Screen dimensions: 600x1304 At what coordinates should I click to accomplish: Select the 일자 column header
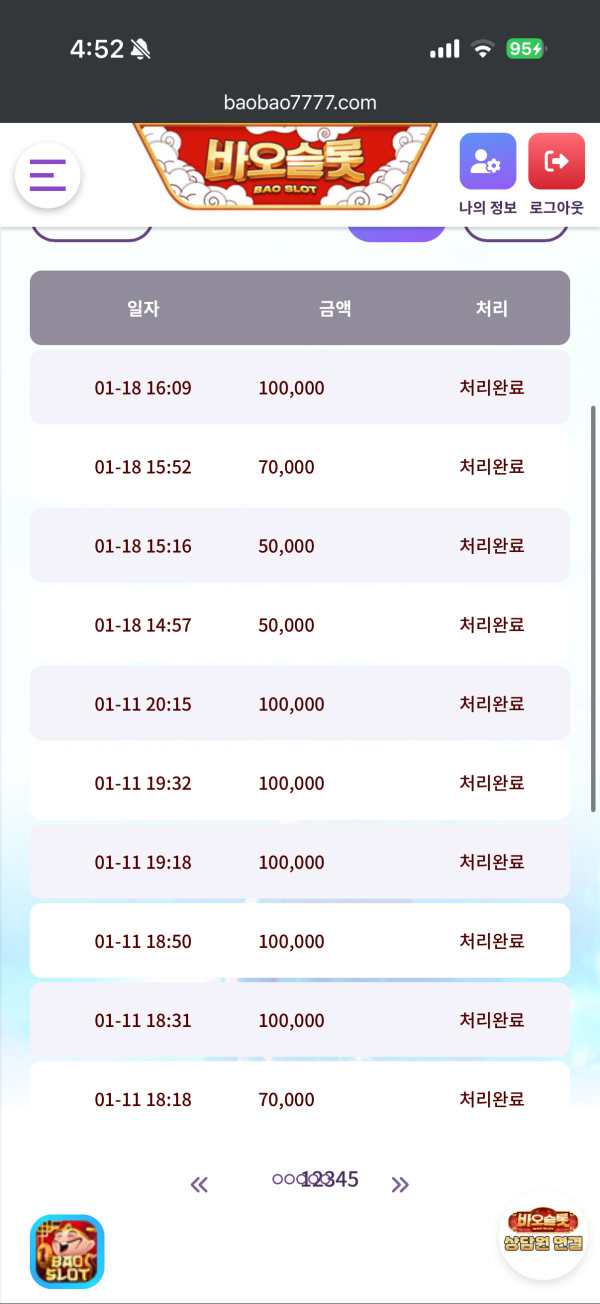pyautogui.click(x=143, y=308)
